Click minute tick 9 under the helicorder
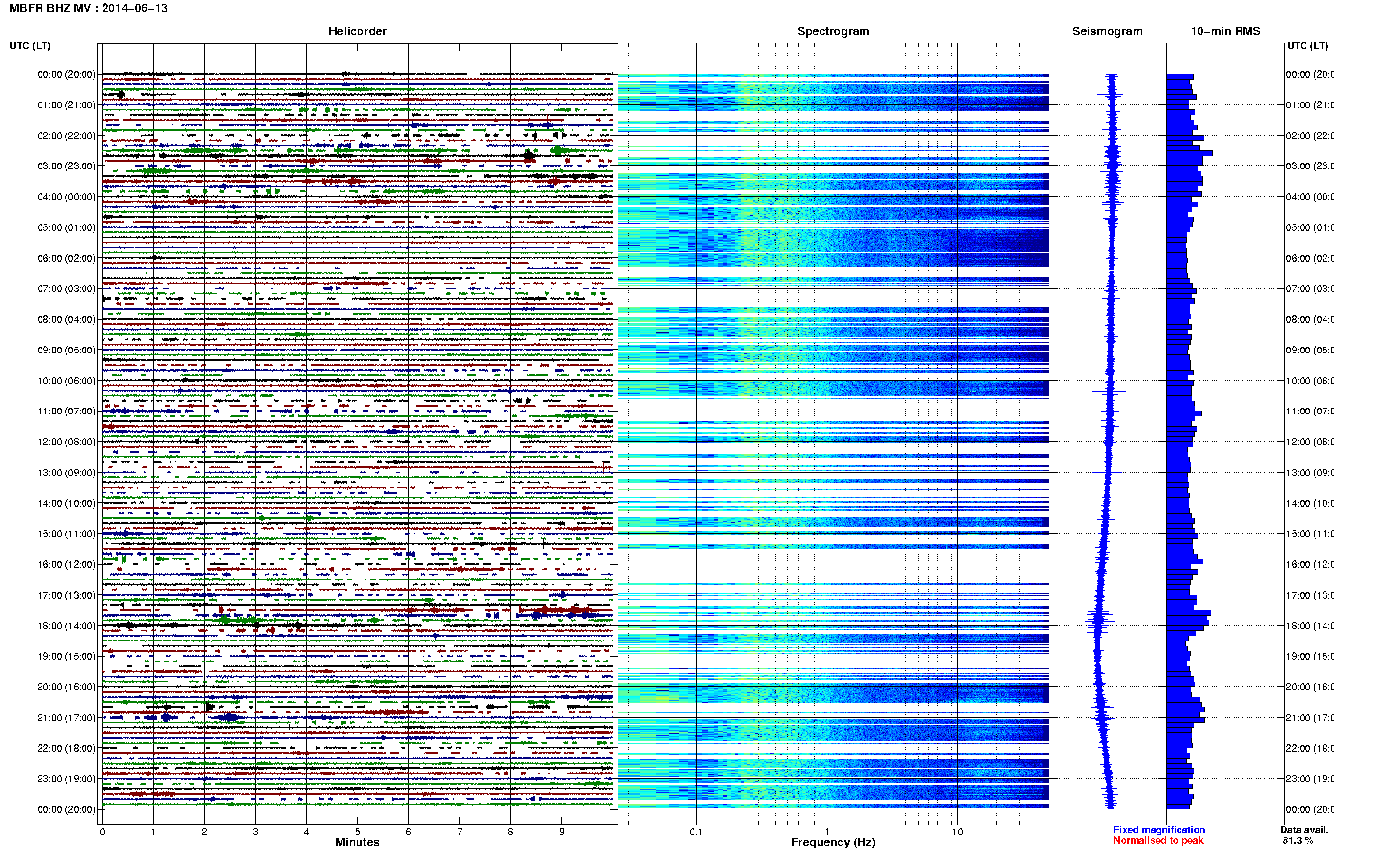Image resolution: width=1389 pixels, height=868 pixels. pyautogui.click(x=562, y=832)
